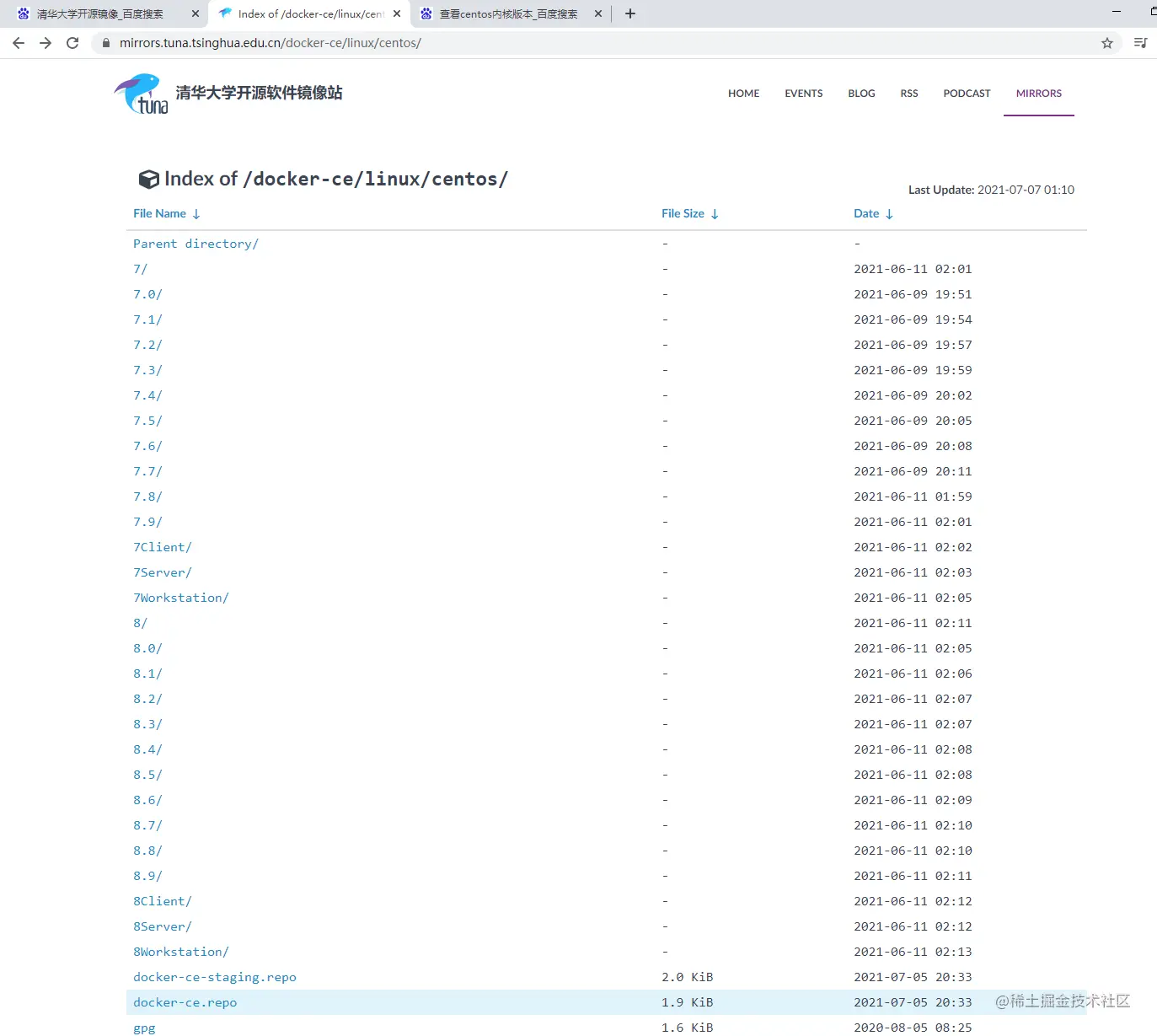
Task: Open the RSS navigation item
Action: [909, 94]
